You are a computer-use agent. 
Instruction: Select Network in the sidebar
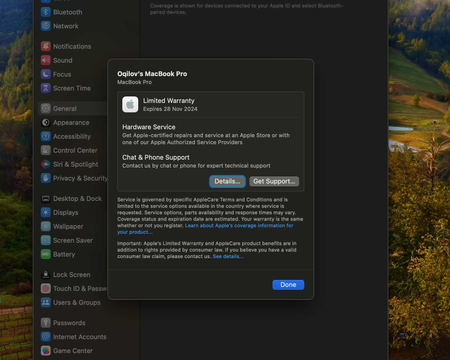click(66, 26)
